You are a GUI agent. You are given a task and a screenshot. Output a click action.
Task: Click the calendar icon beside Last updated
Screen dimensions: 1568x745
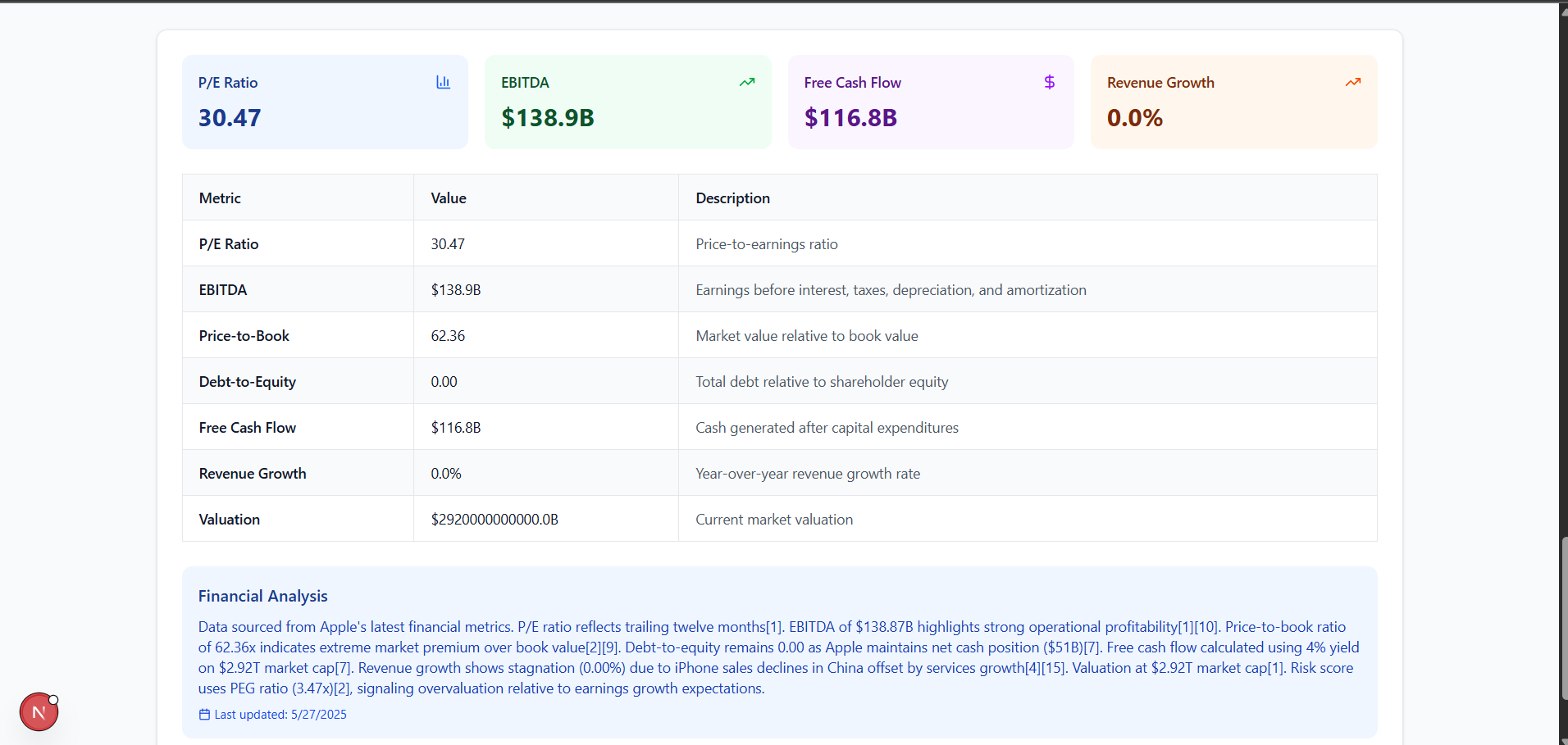(204, 715)
